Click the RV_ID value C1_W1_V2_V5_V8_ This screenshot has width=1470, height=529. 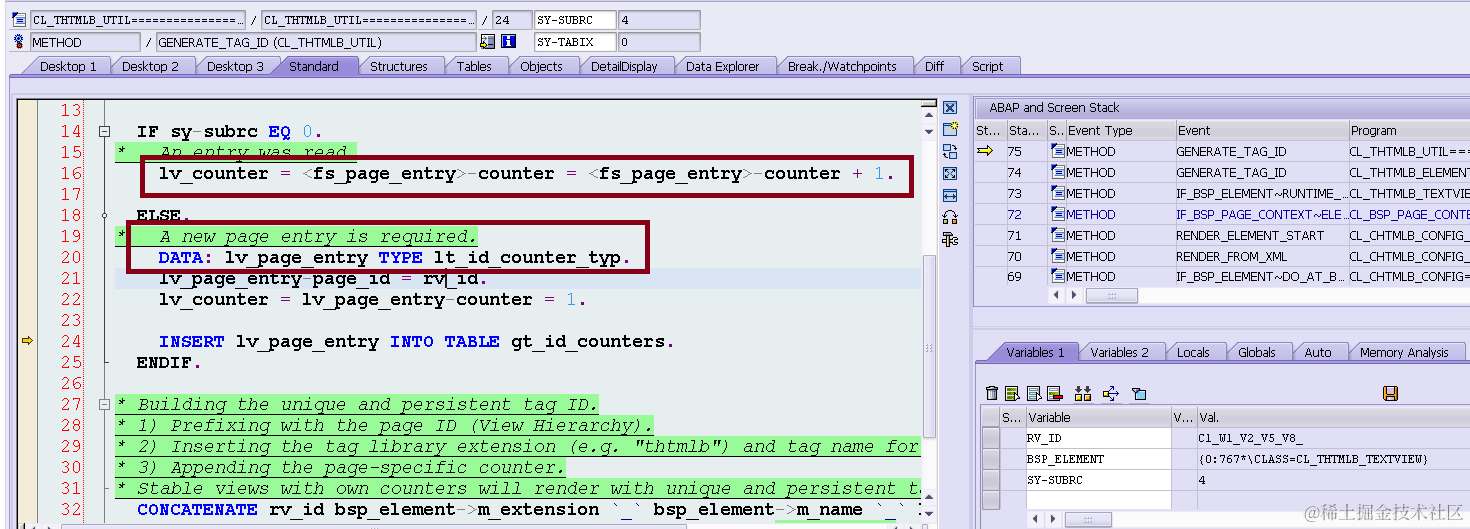(x=1250, y=438)
